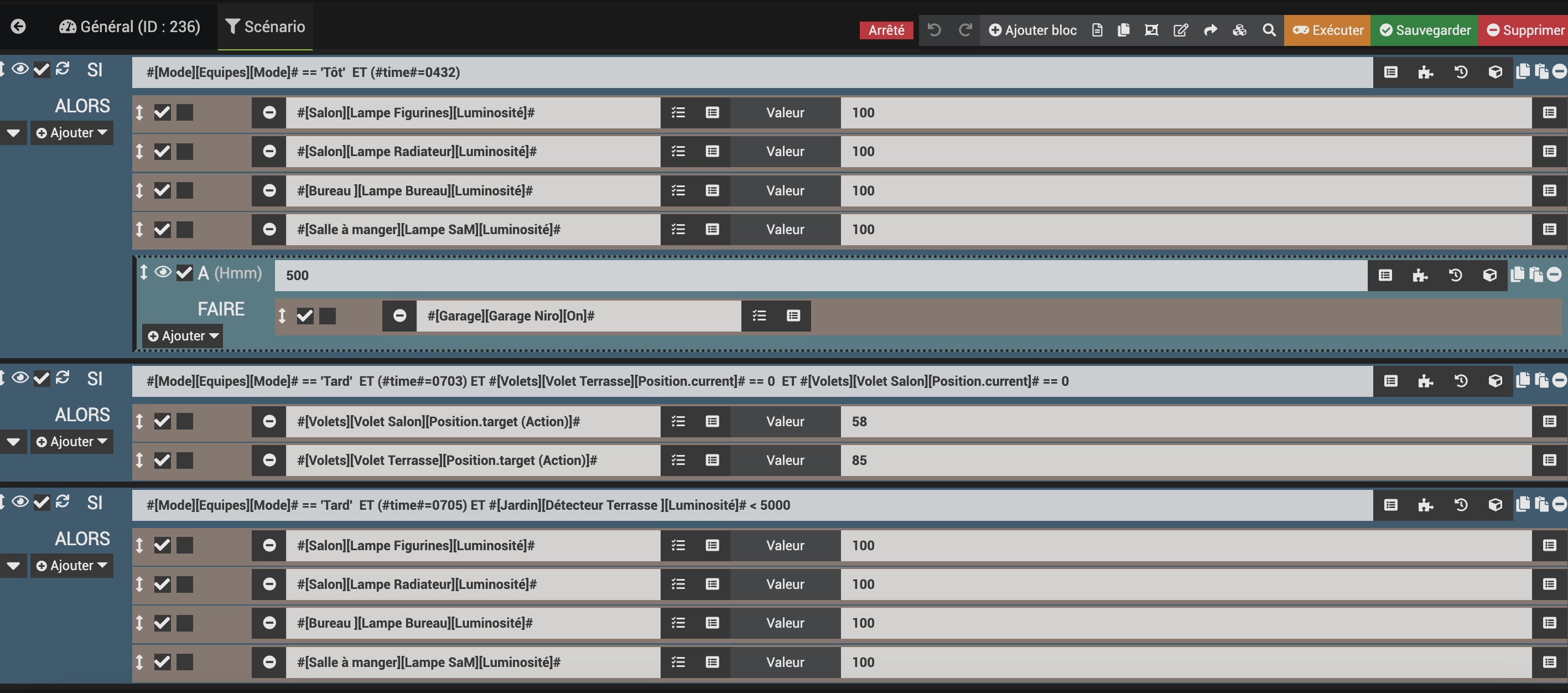Open Ajouter dropdown in the last ALORS block
1568x693 pixels.
[x=72, y=566]
